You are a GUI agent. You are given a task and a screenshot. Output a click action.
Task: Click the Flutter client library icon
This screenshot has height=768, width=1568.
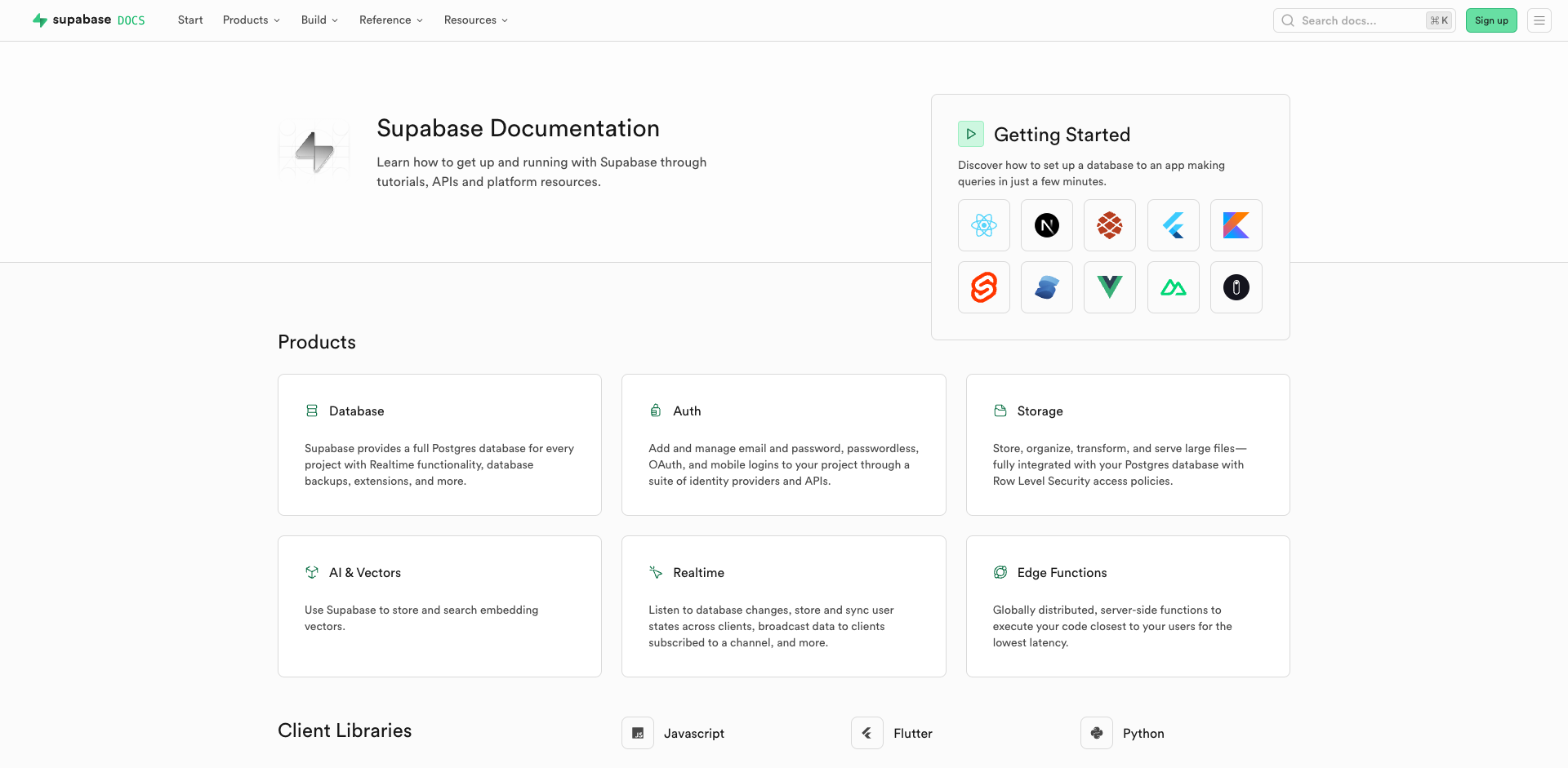pyautogui.click(x=867, y=733)
